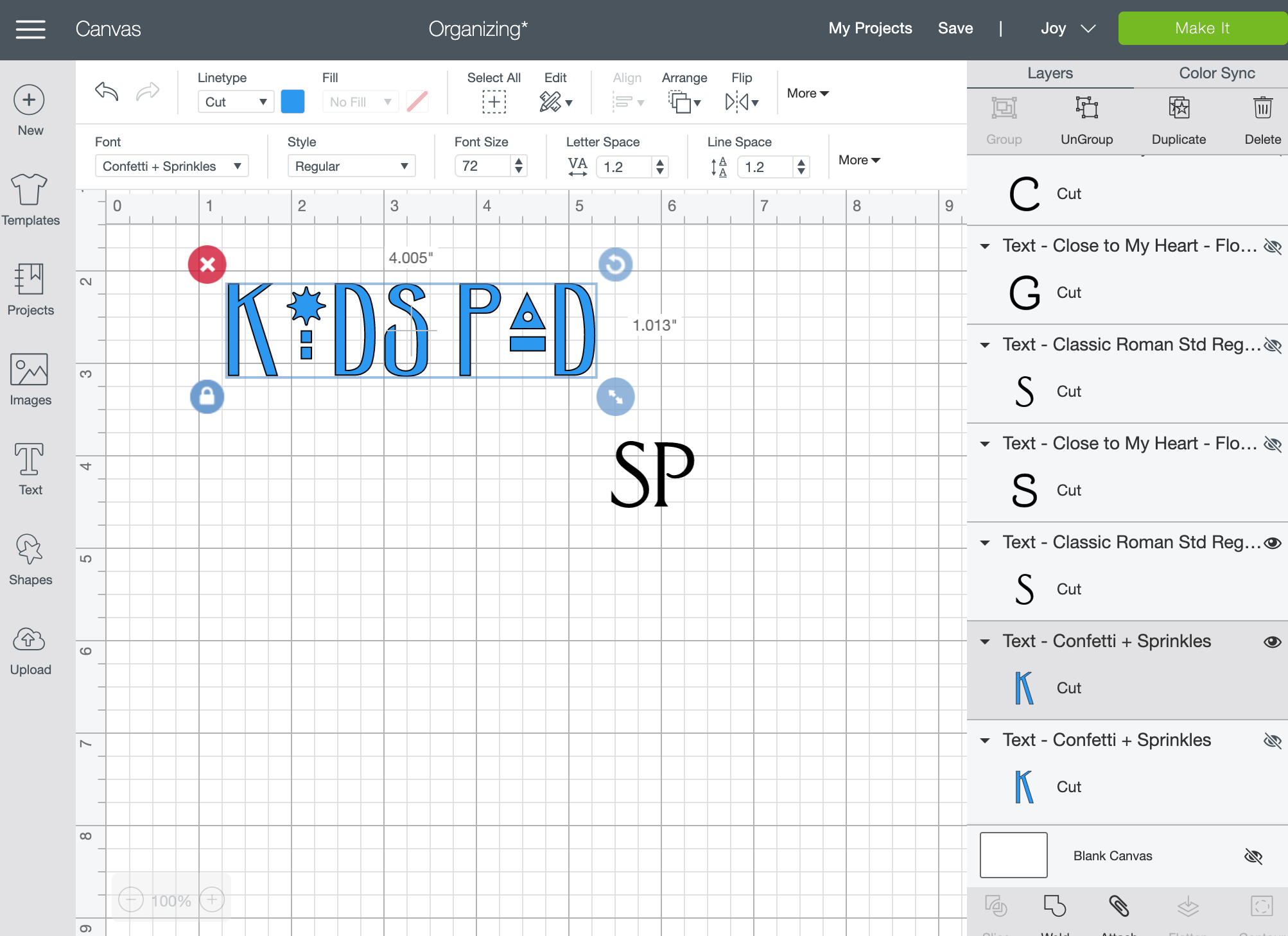Adjust the Letter Space stepper arrows
The height and width of the screenshot is (936, 1288).
(x=660, y=167)
